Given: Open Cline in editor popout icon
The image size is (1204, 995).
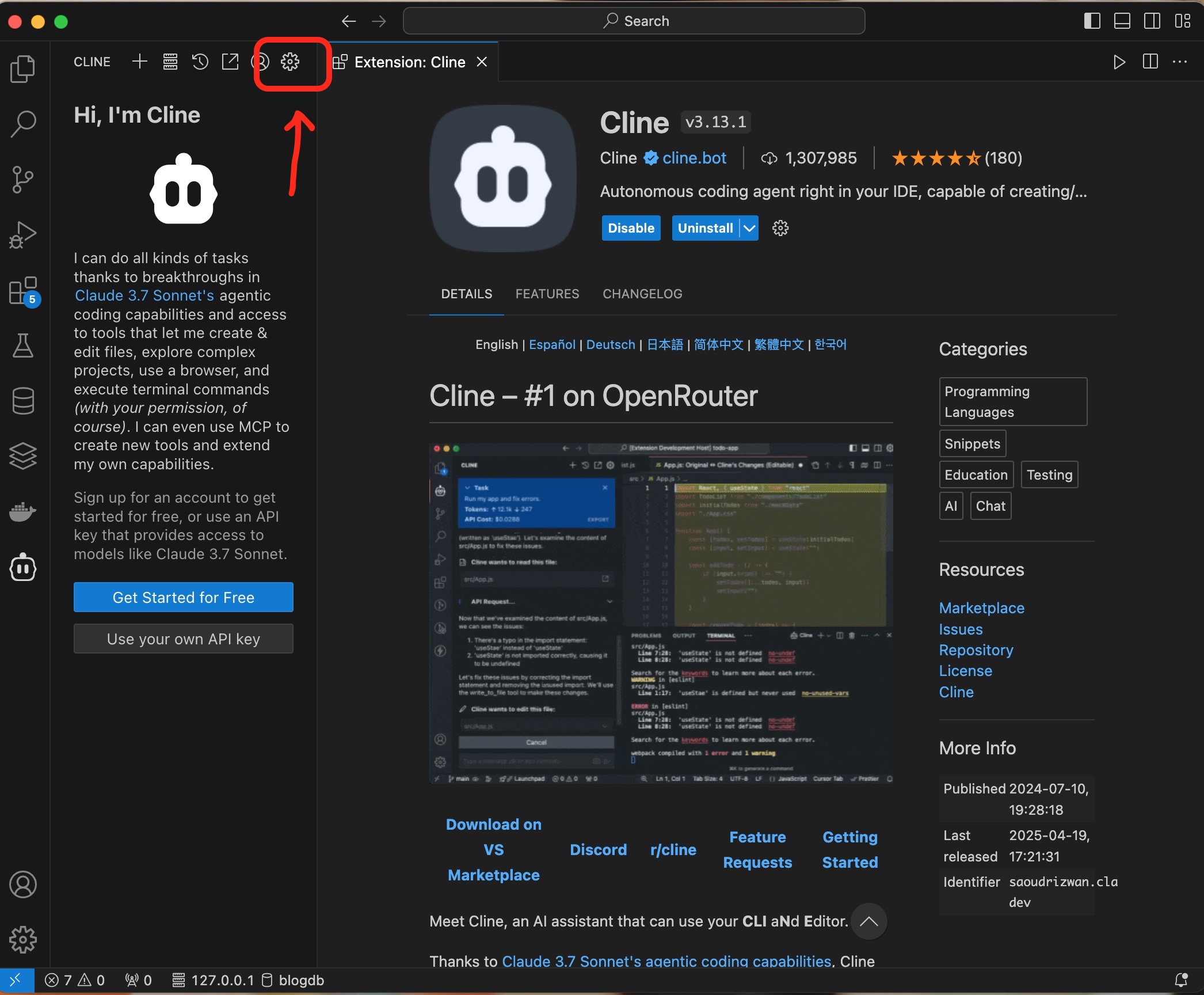Looking at the screenshot, I should (230, 62).
